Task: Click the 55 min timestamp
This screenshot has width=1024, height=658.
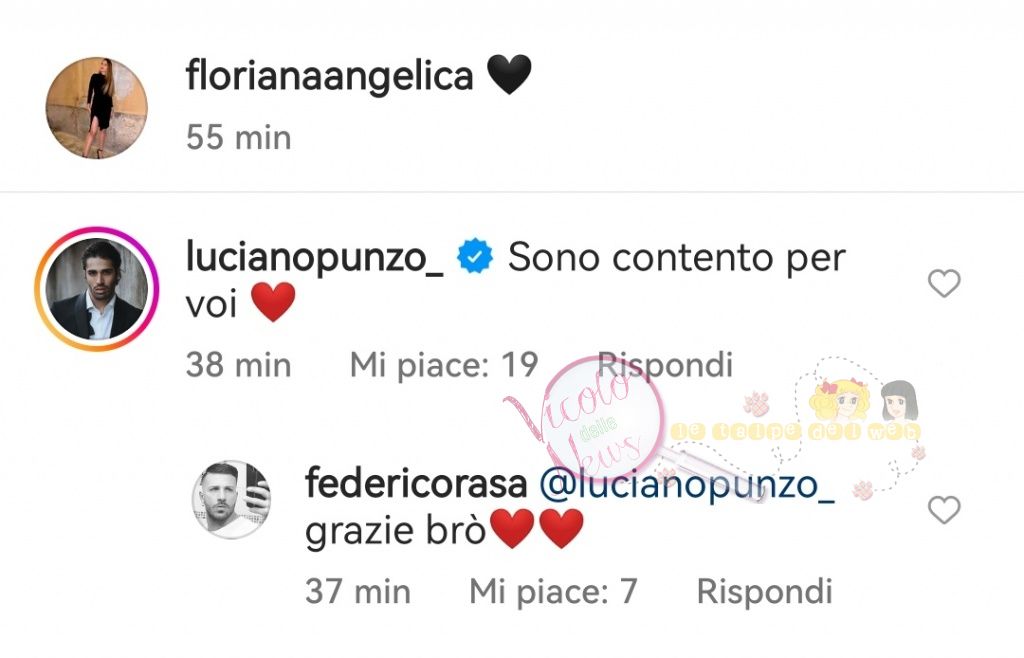Action: [238, 138]
